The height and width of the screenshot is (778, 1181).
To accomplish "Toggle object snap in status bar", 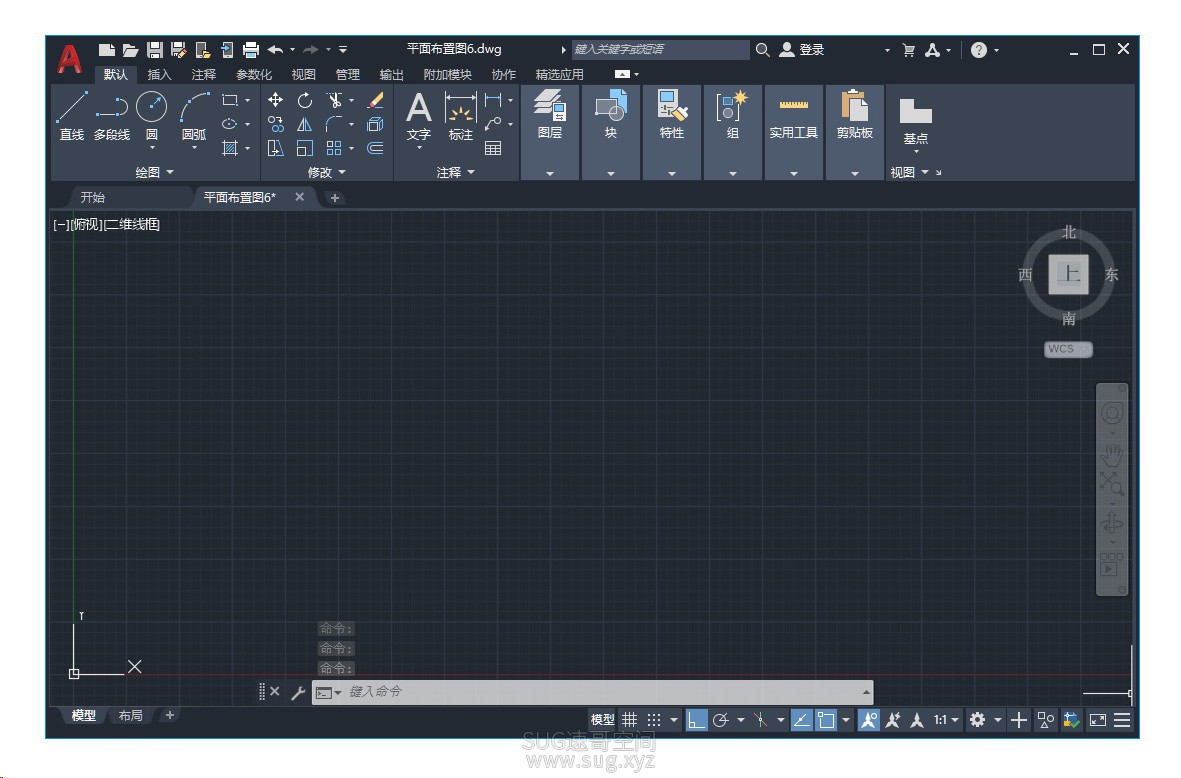I will (826, 720).
